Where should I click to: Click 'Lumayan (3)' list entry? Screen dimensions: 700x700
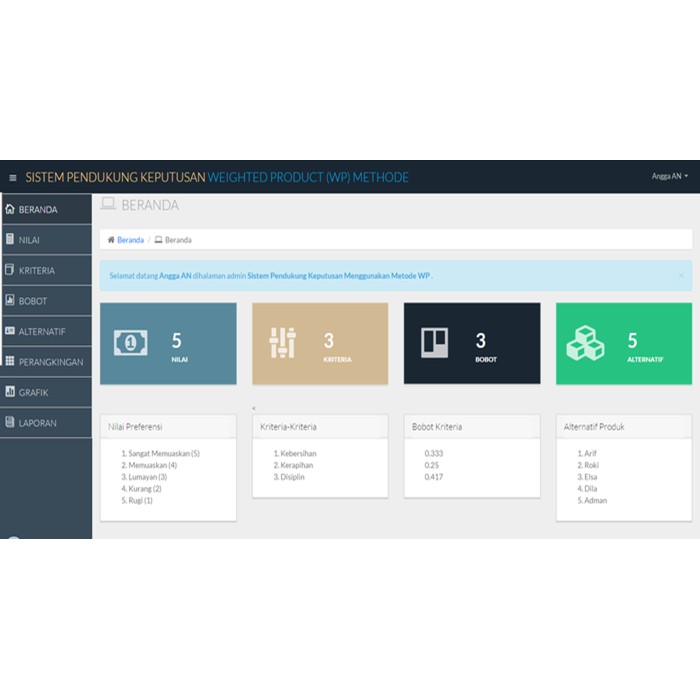[144, 477]
